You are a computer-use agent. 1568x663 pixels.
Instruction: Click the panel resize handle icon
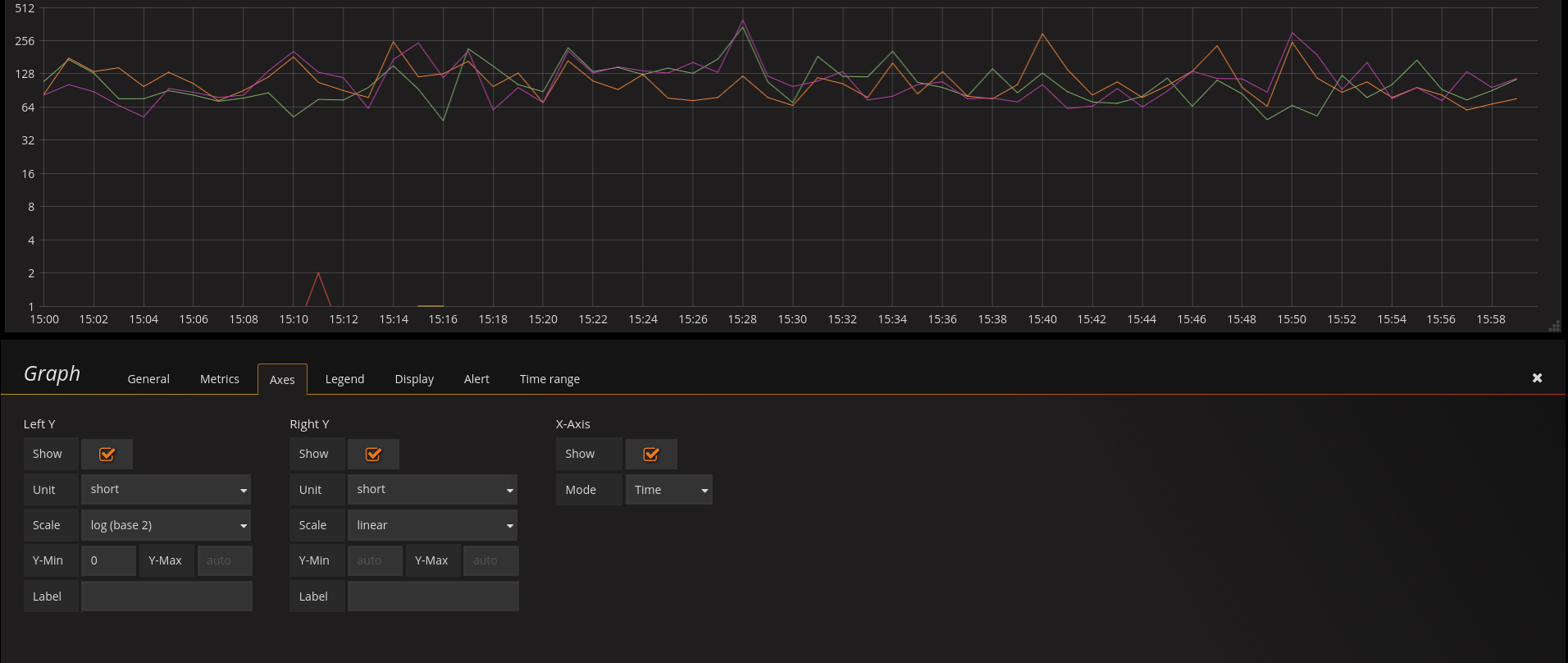pyautogui.click(x=1554, y=326)
